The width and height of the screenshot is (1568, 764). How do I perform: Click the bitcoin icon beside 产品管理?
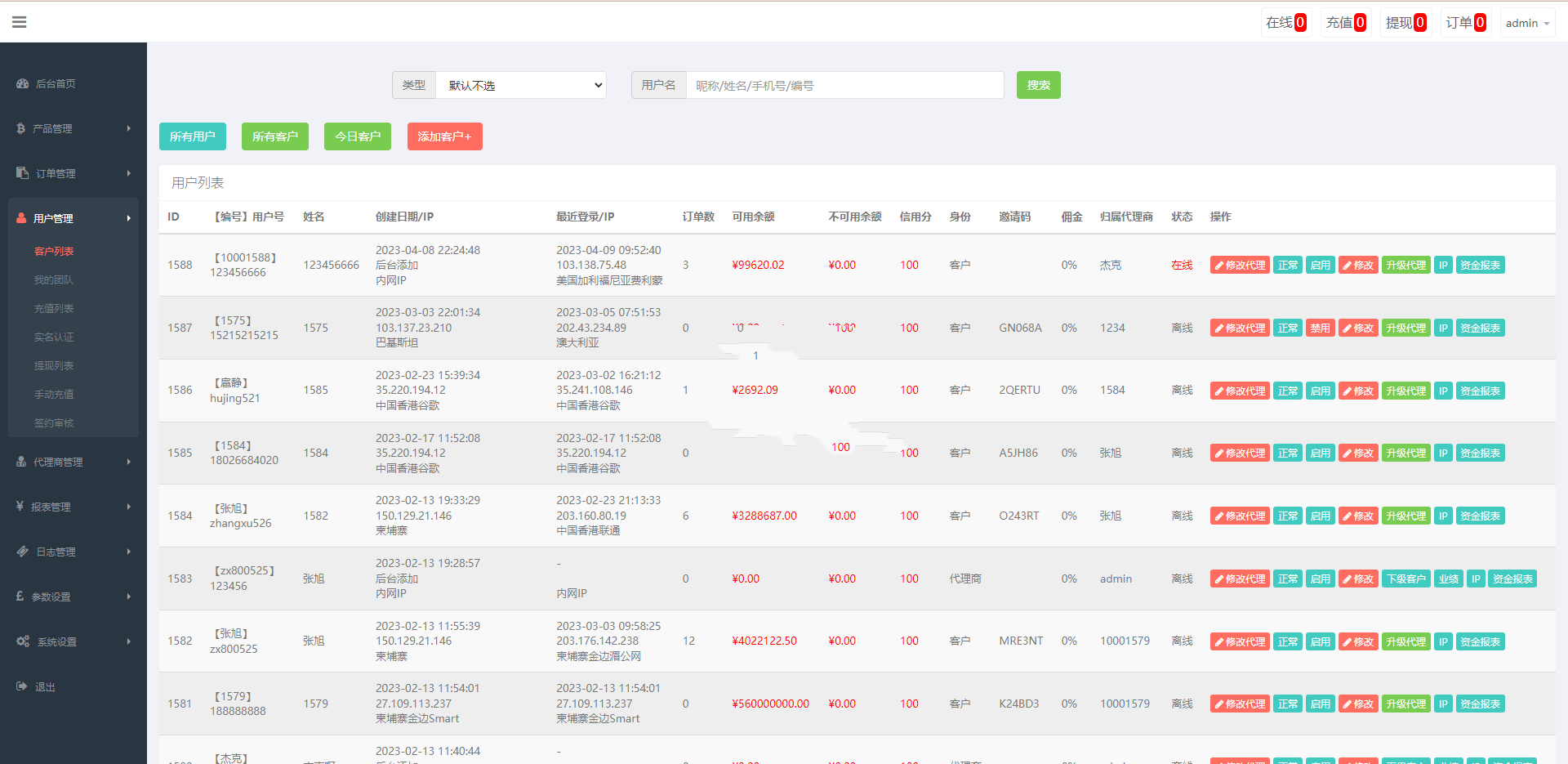[x=21, y=128]
